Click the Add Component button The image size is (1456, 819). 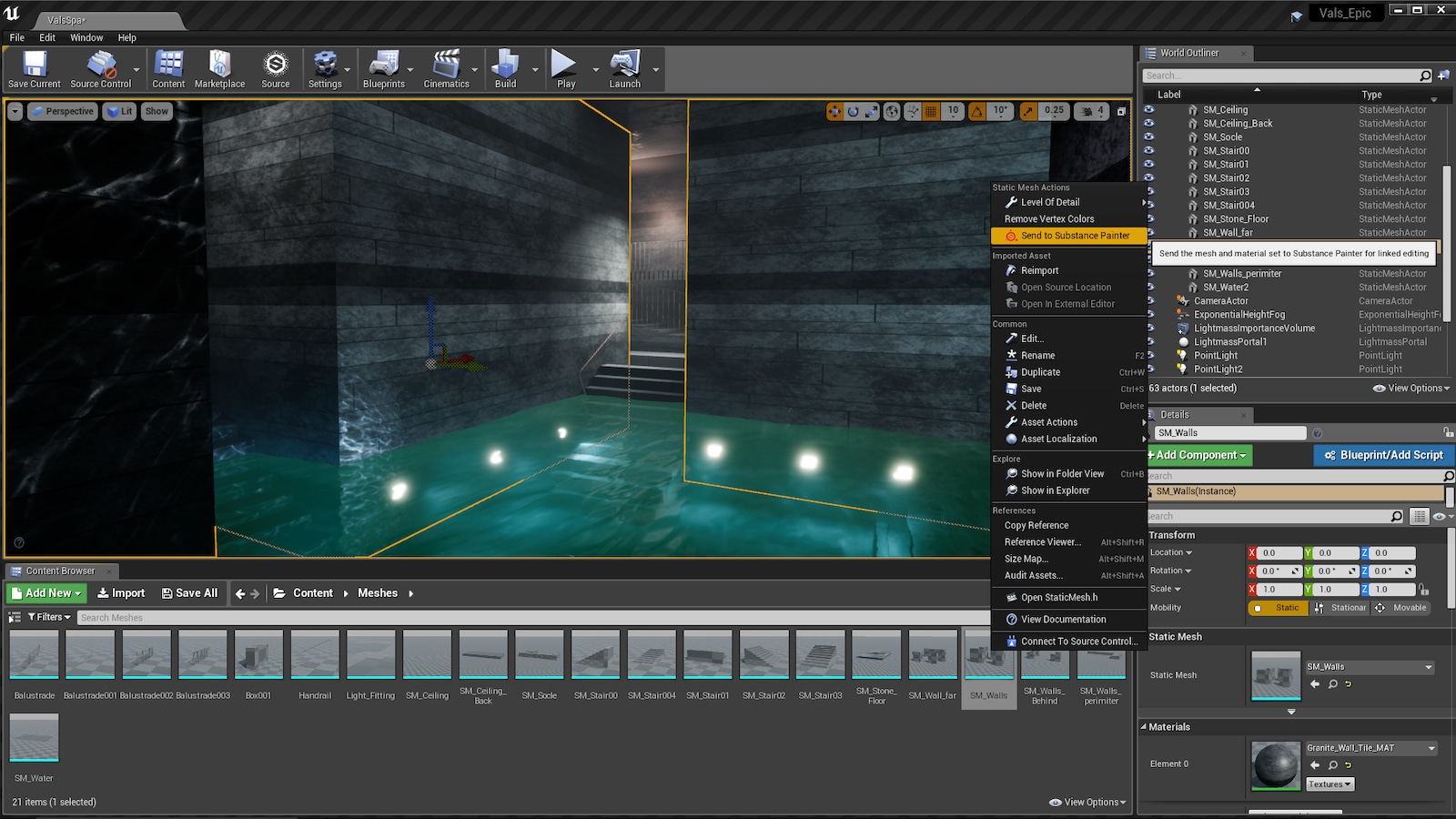coord(1197,455)
